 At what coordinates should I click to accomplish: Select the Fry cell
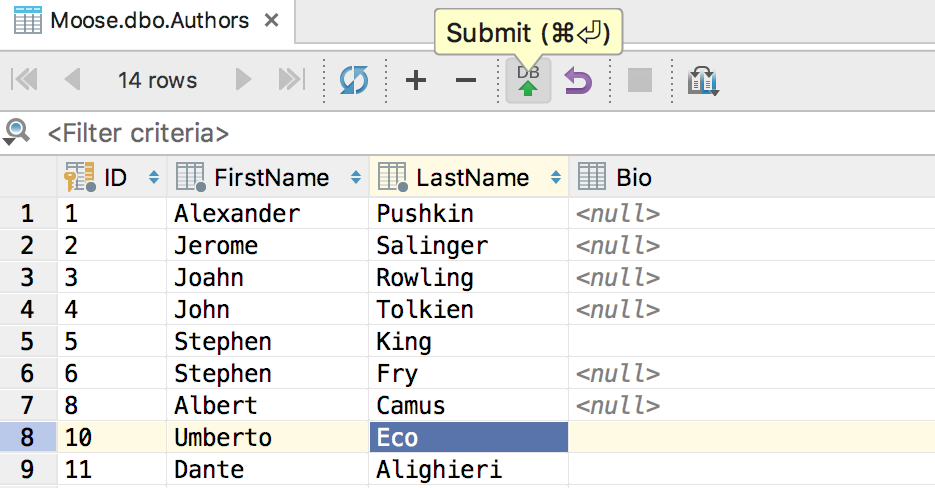pos(469,373)
